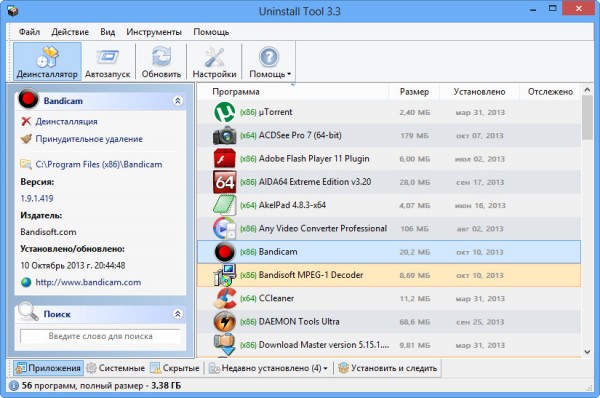Switch to the Системные tab
The width and height of the screenshot is (600, 398).
coord(116,368)
